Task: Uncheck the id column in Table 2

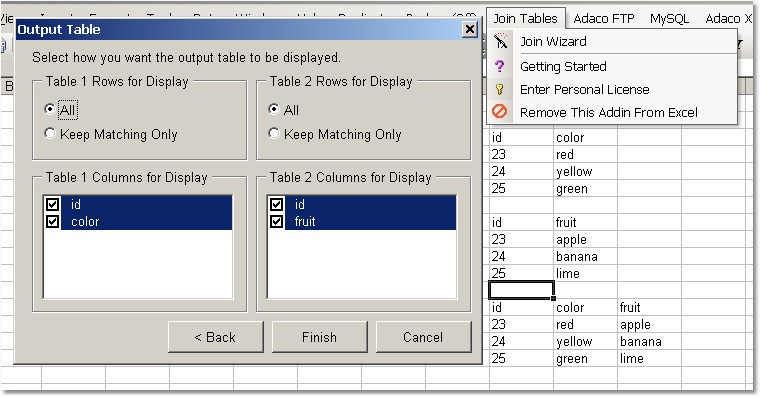Action: pyautogui.click(x=276, y=204)
